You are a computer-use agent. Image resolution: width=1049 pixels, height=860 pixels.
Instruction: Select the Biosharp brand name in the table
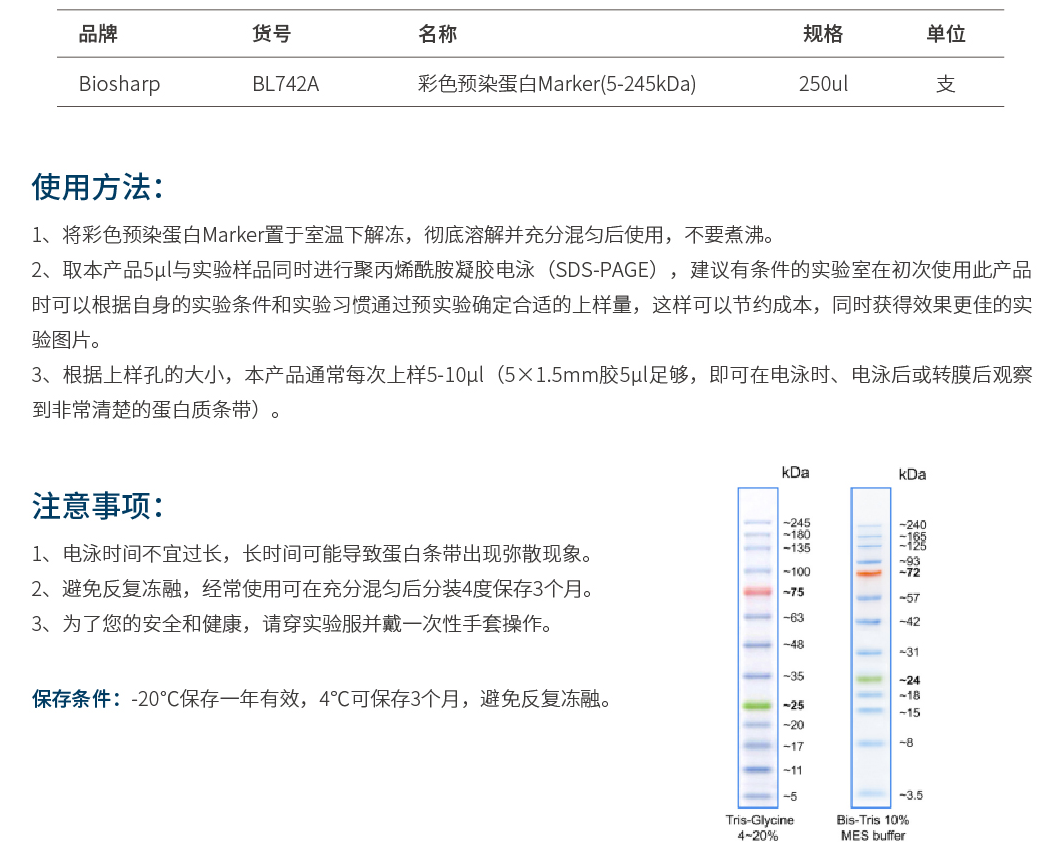tap(119, 84)
